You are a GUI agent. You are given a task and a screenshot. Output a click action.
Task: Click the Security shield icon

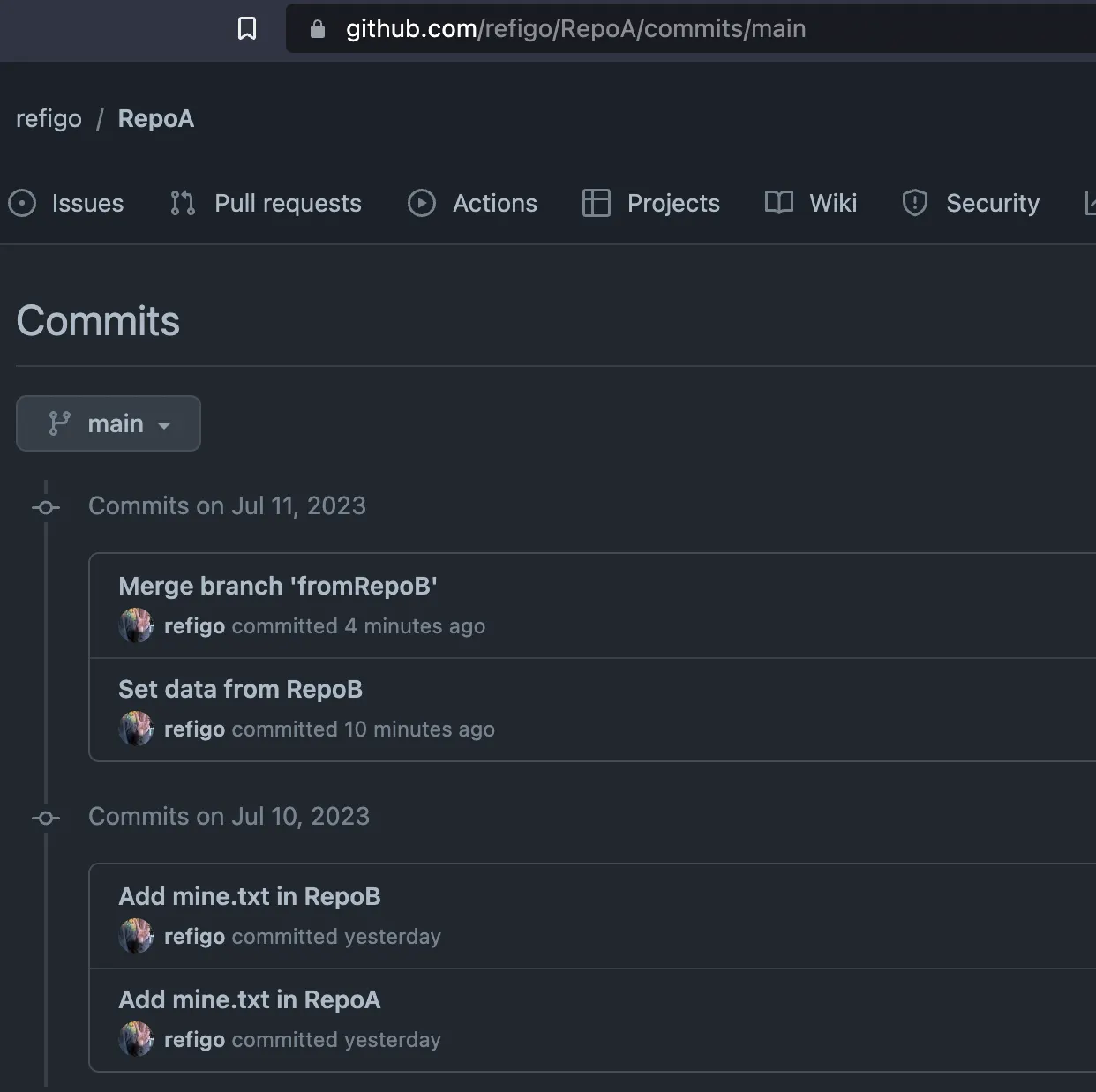(x=915, y=204)
